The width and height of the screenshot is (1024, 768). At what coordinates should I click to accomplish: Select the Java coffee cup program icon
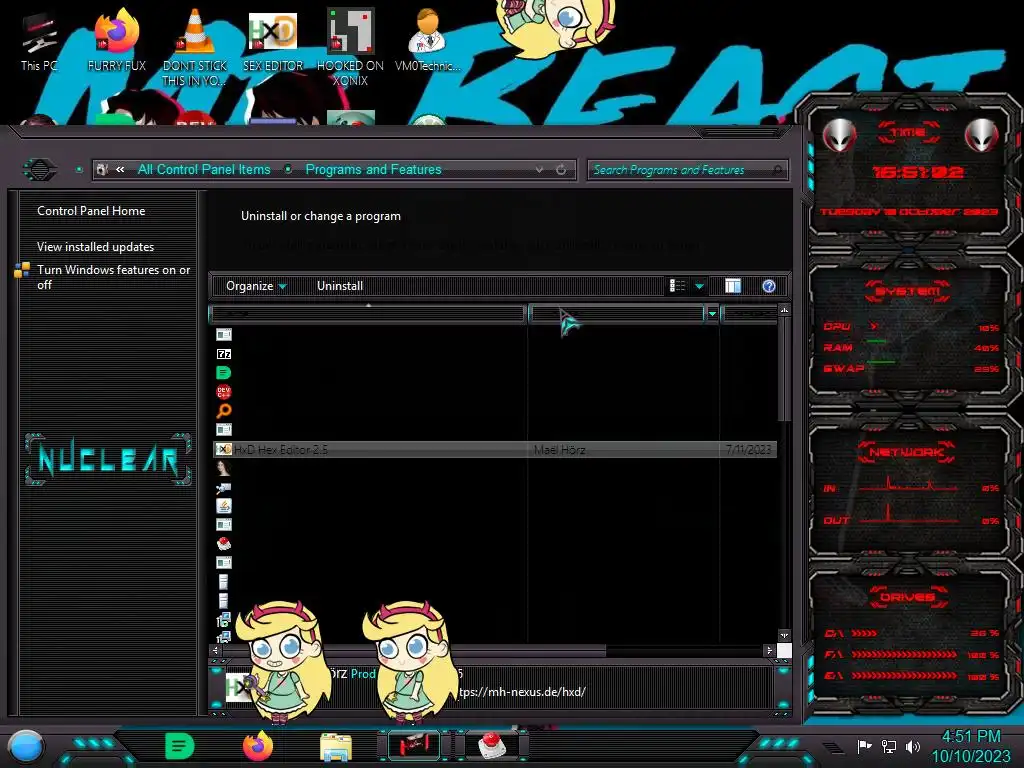coord(223,505)
